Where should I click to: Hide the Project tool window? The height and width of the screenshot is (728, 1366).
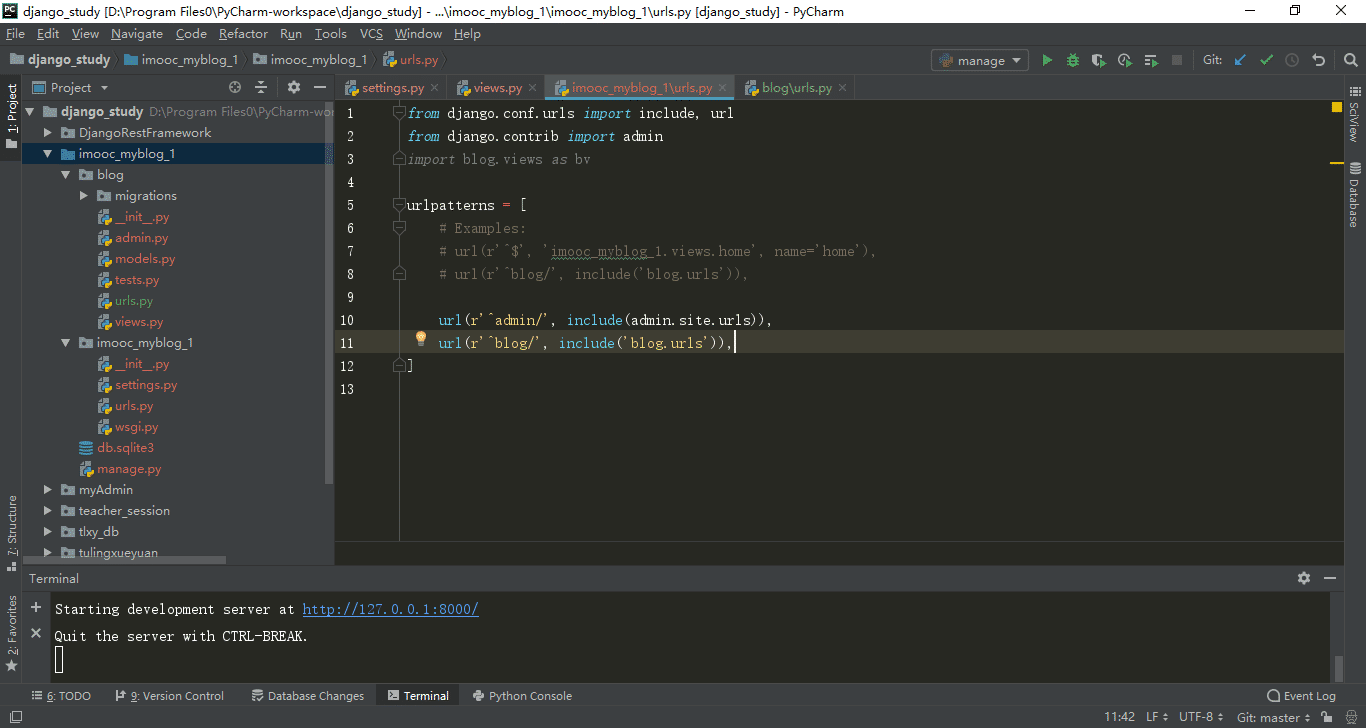(x=319, y=88)
